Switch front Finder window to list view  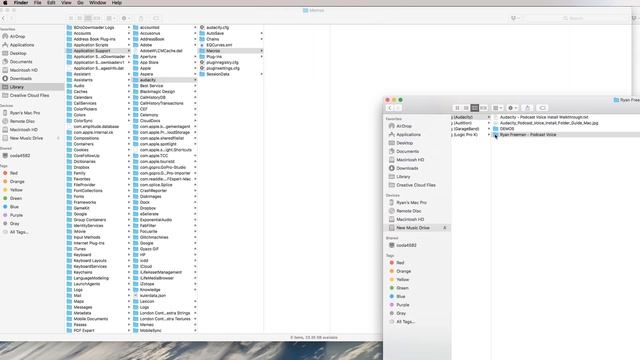[x=466, y=108]
